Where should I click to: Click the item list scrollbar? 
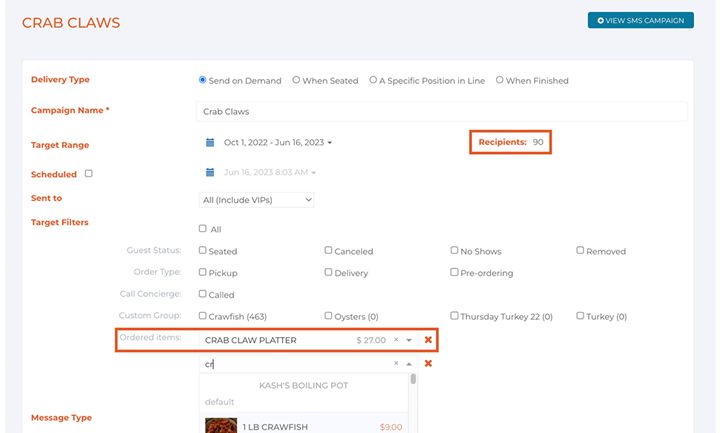pos(413,379)
